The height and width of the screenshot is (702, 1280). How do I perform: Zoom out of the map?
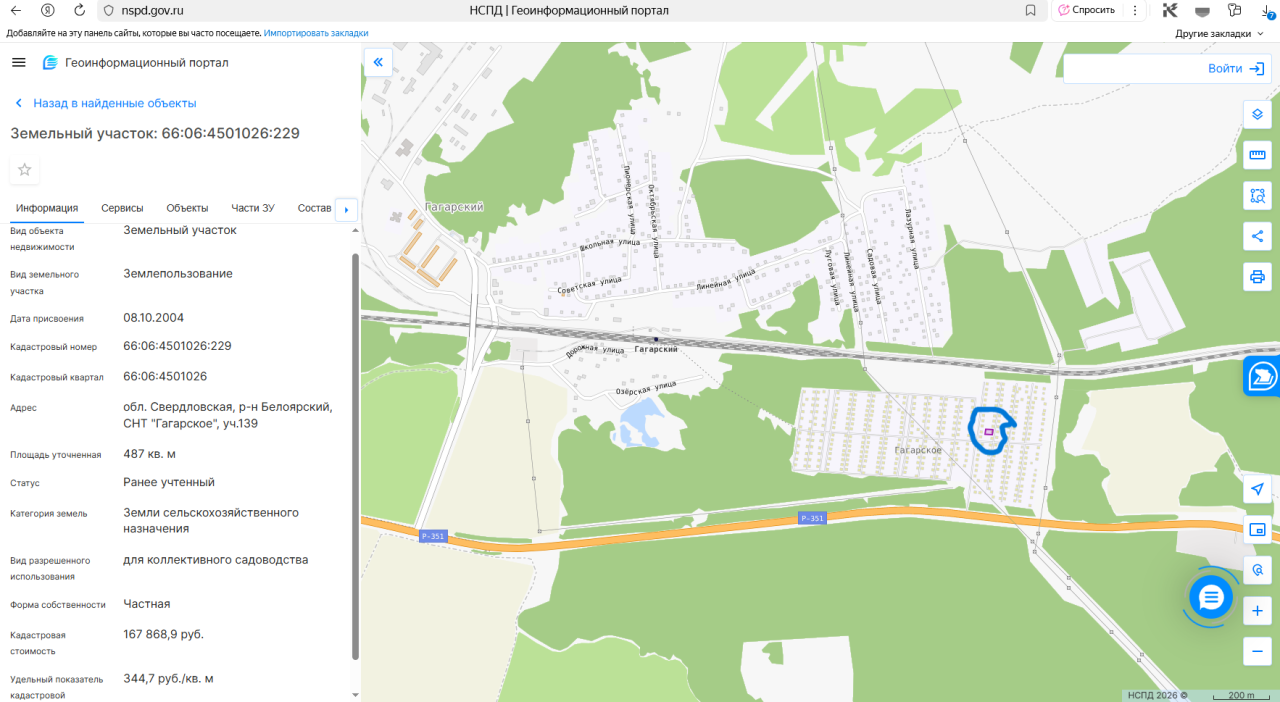click(1258, 651)
